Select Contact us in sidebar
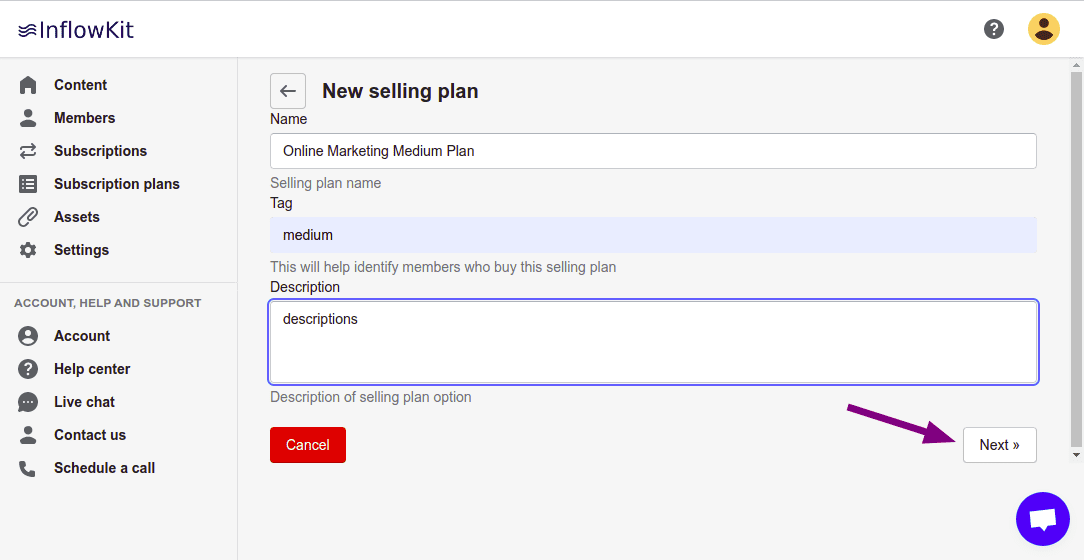Image resolution: width=1084 pixels, height=560 pixels. tap(90, 435)
